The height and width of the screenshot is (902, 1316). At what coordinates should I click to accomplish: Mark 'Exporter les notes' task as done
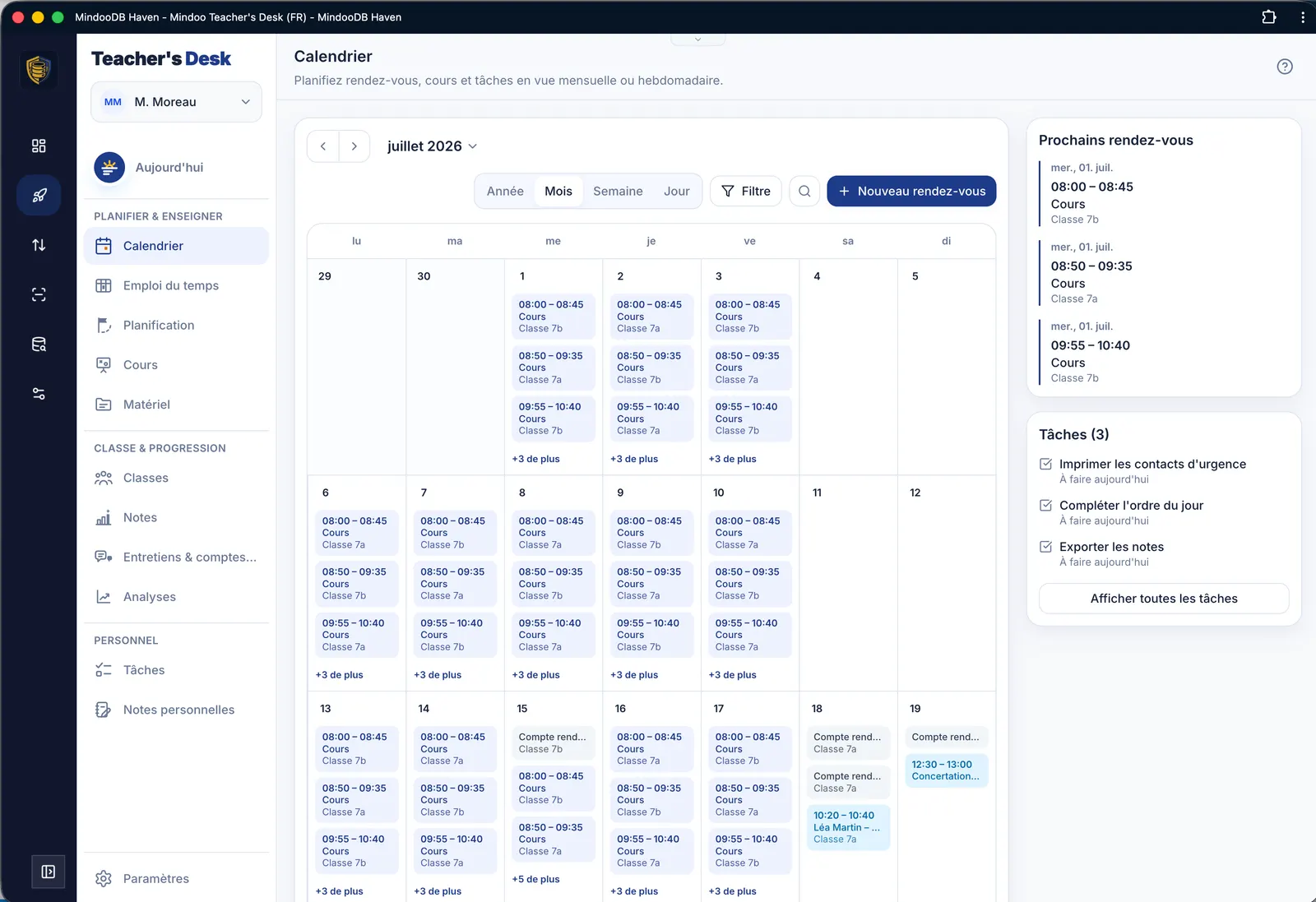pyautogui.click(x=1045, y=546)
